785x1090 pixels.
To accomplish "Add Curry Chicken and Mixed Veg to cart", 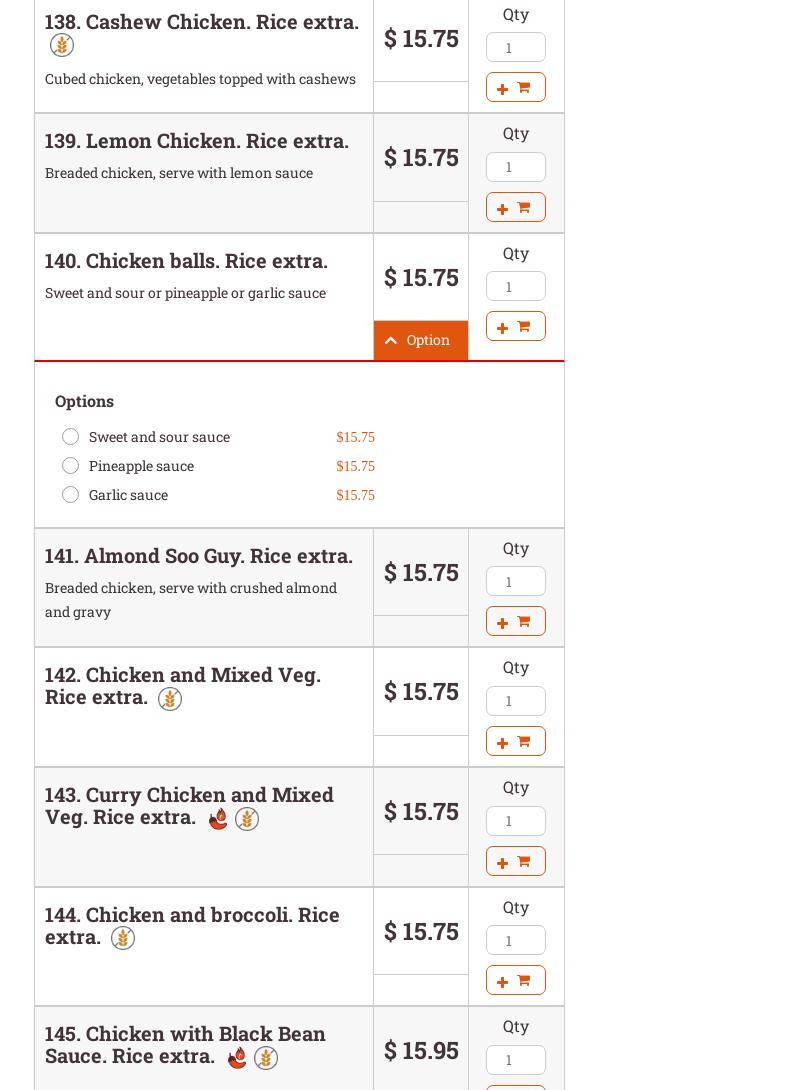I will (515, 861).
